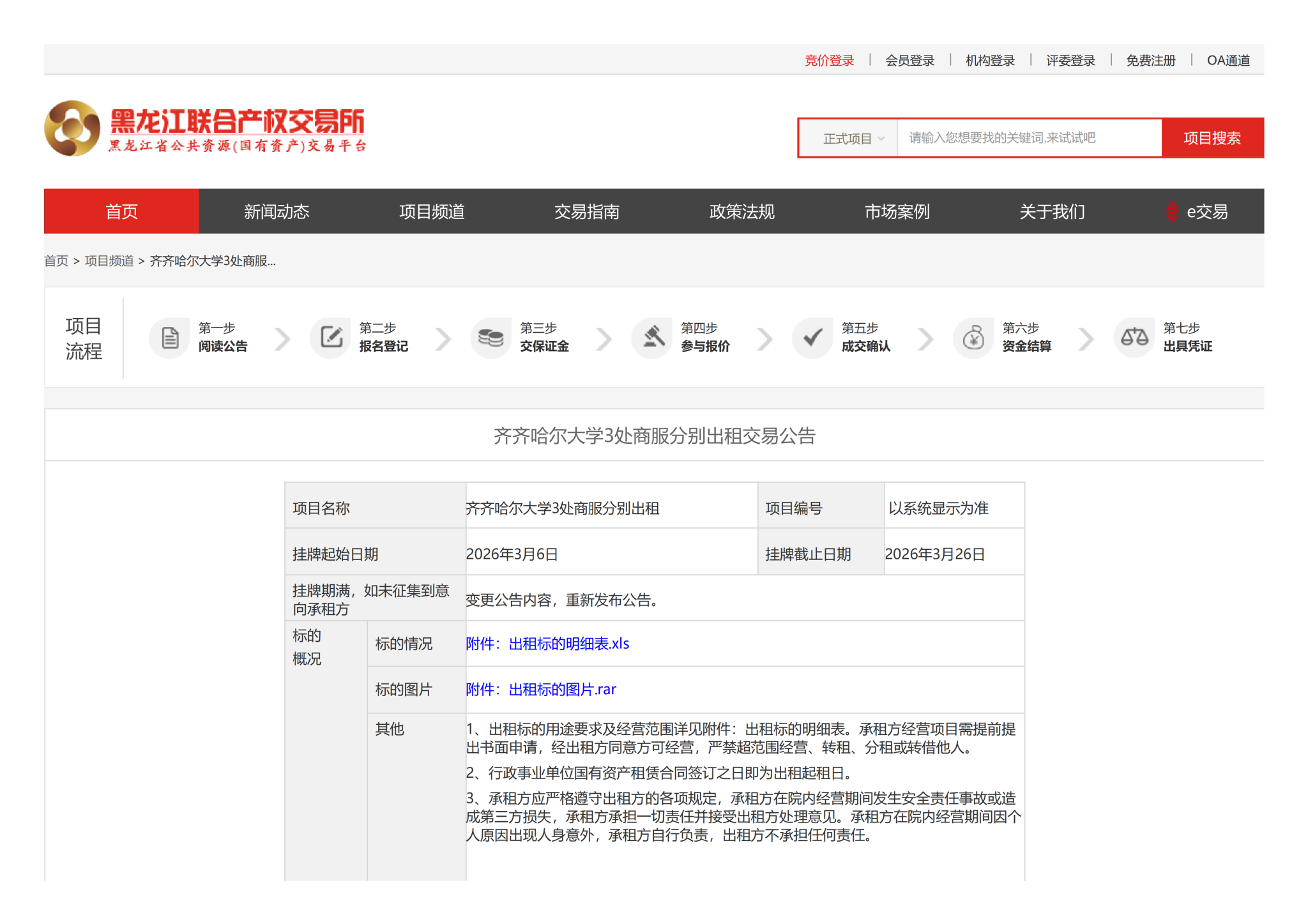Click the keyword search input field

pos(1028,138)
